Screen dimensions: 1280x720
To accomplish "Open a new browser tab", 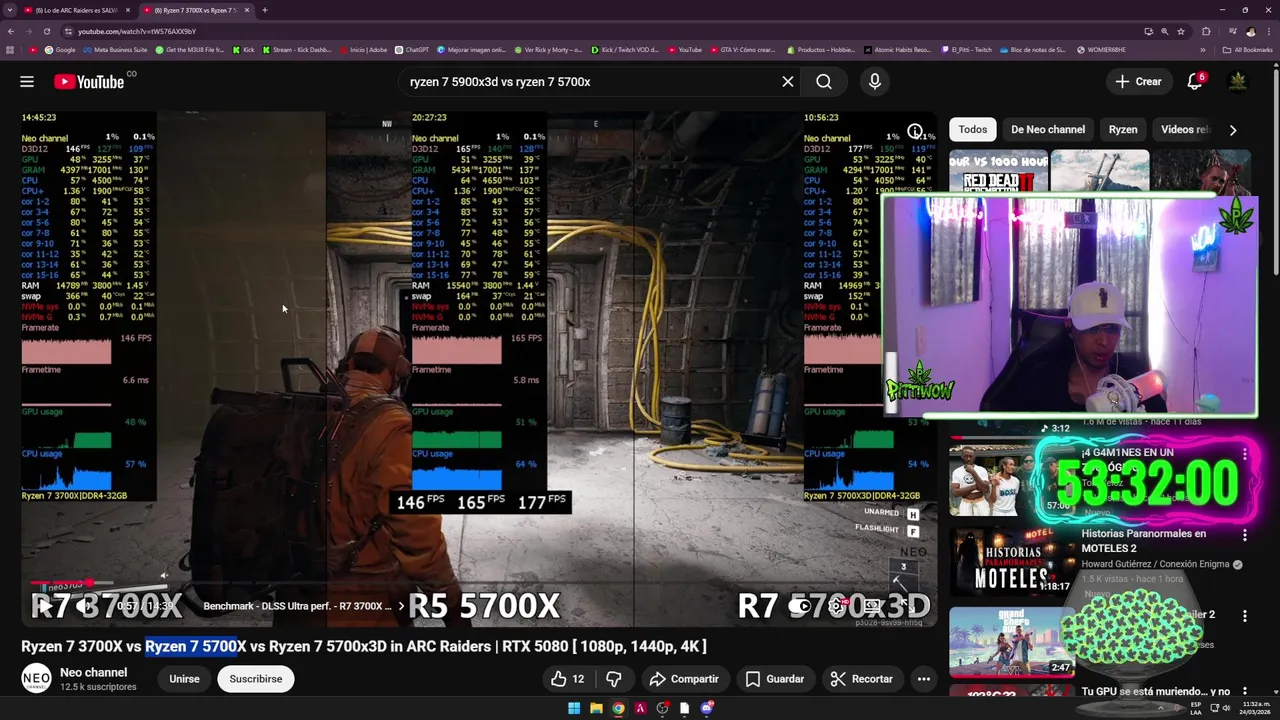I will click(x=264, y=10).
